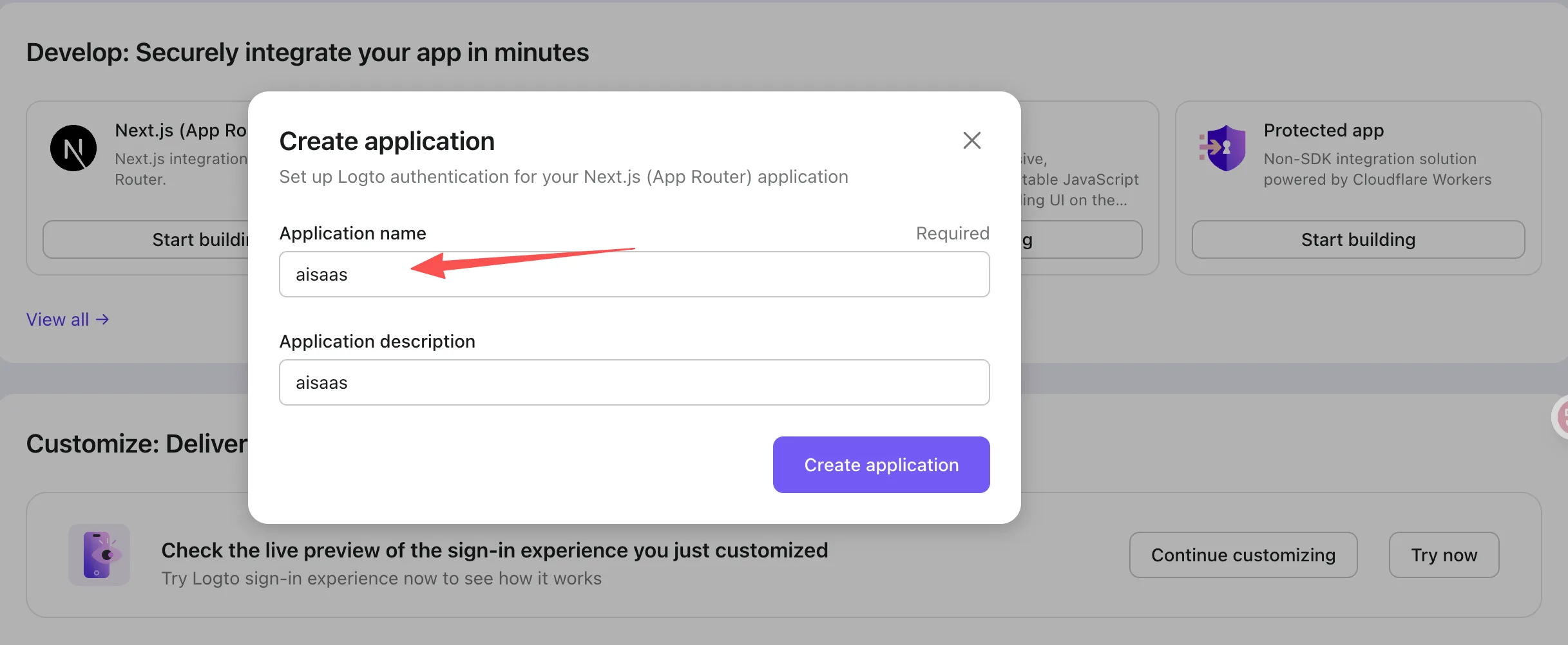Click the Application description label
Viewport: 1568px width, 645px height.
[377, 341]
